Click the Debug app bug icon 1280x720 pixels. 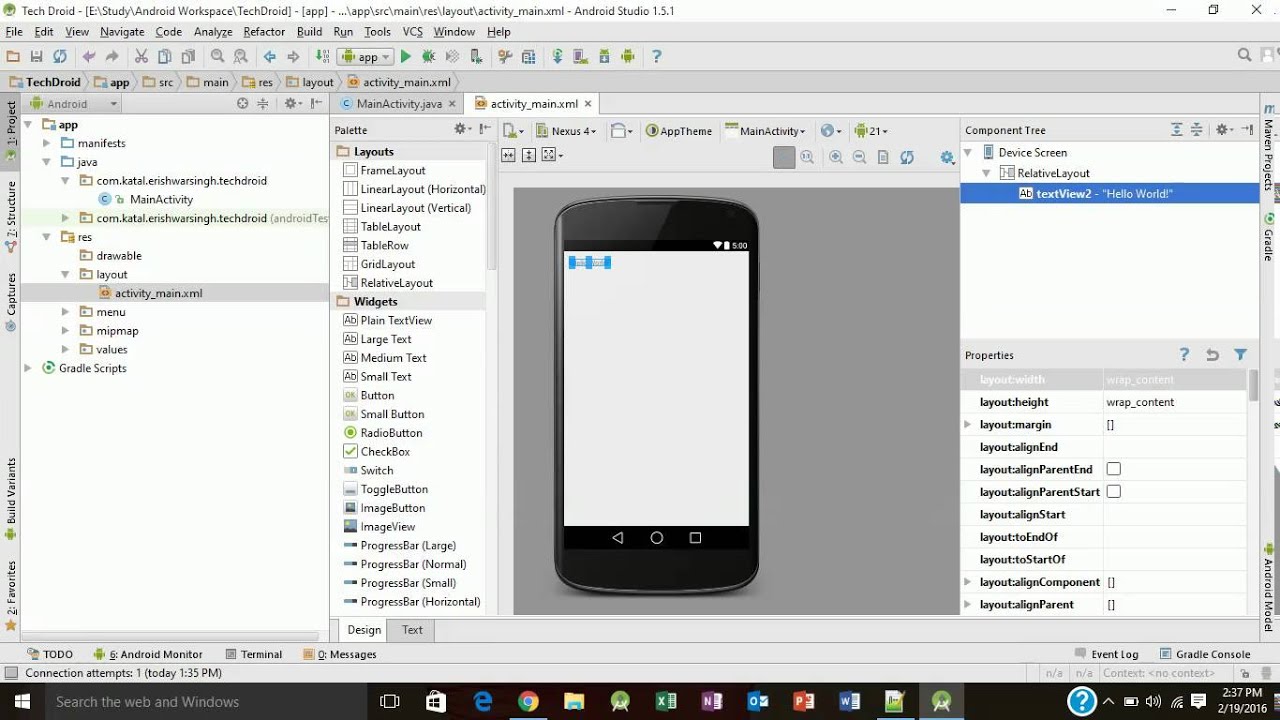pyautogui.click(x=428, y=57)
